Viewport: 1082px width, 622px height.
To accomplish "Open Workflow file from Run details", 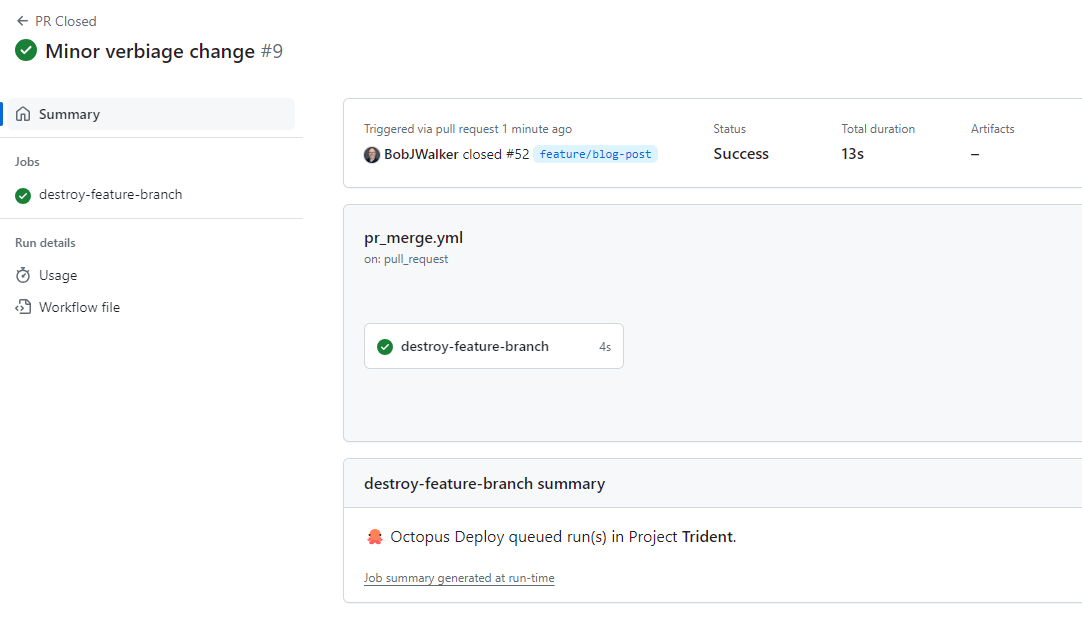I will [x=79, y=307].
